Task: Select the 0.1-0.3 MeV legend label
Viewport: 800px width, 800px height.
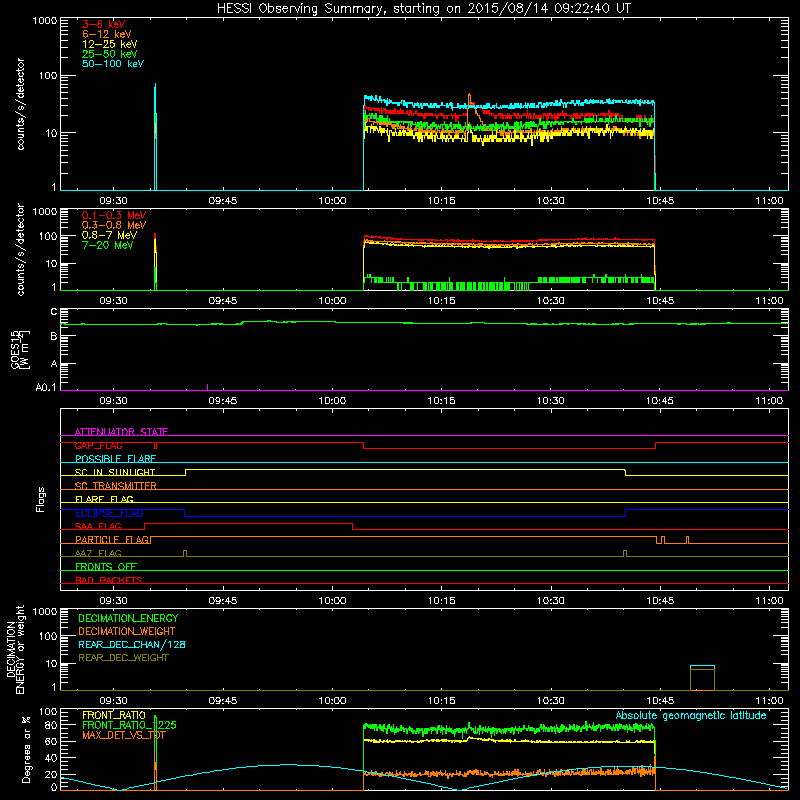Action: tap(114, 215)
